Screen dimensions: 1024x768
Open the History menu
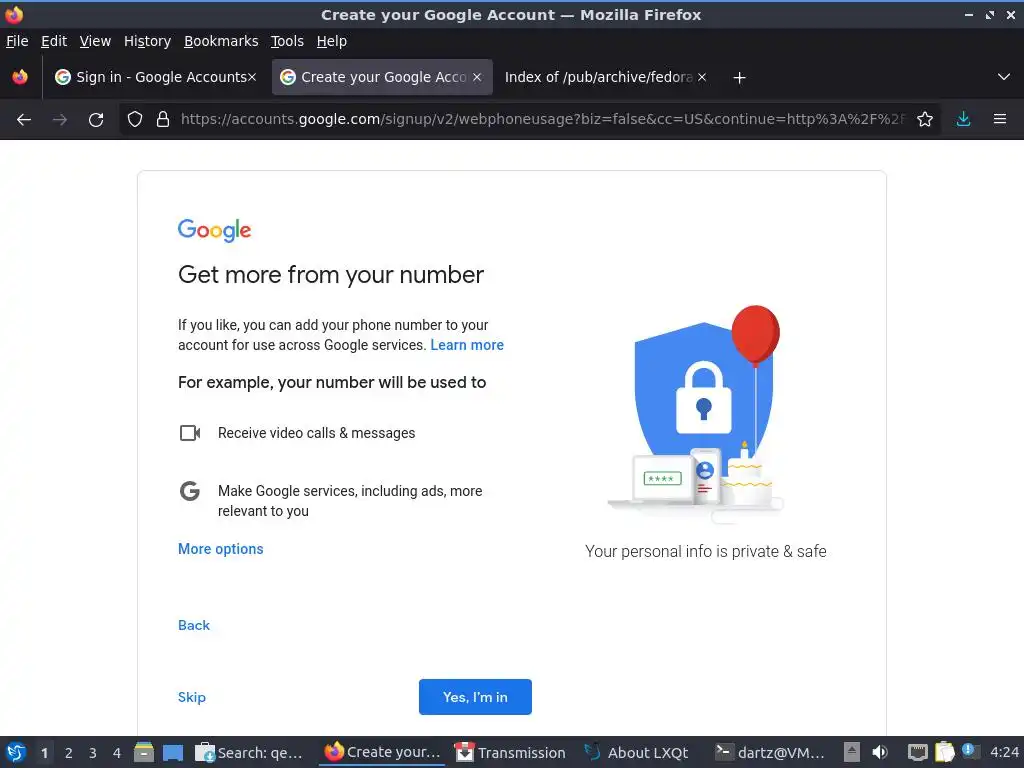click(x=147, y=41)
